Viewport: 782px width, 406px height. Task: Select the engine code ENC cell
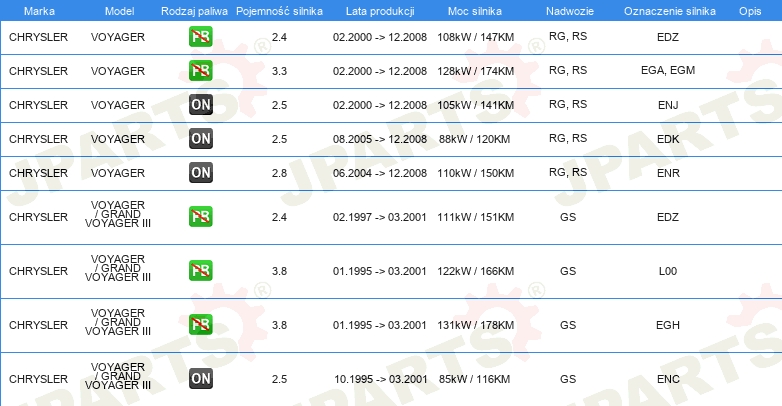668,379
